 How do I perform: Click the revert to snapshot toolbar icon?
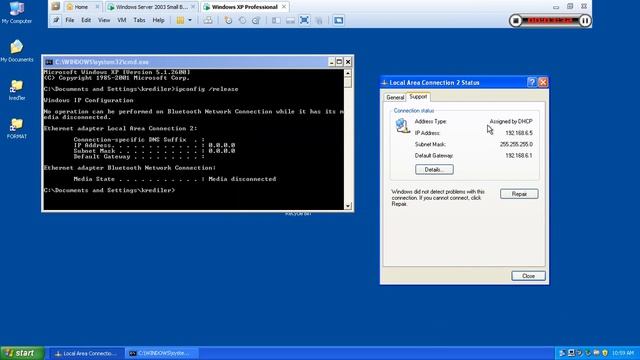tap(242, 20)
